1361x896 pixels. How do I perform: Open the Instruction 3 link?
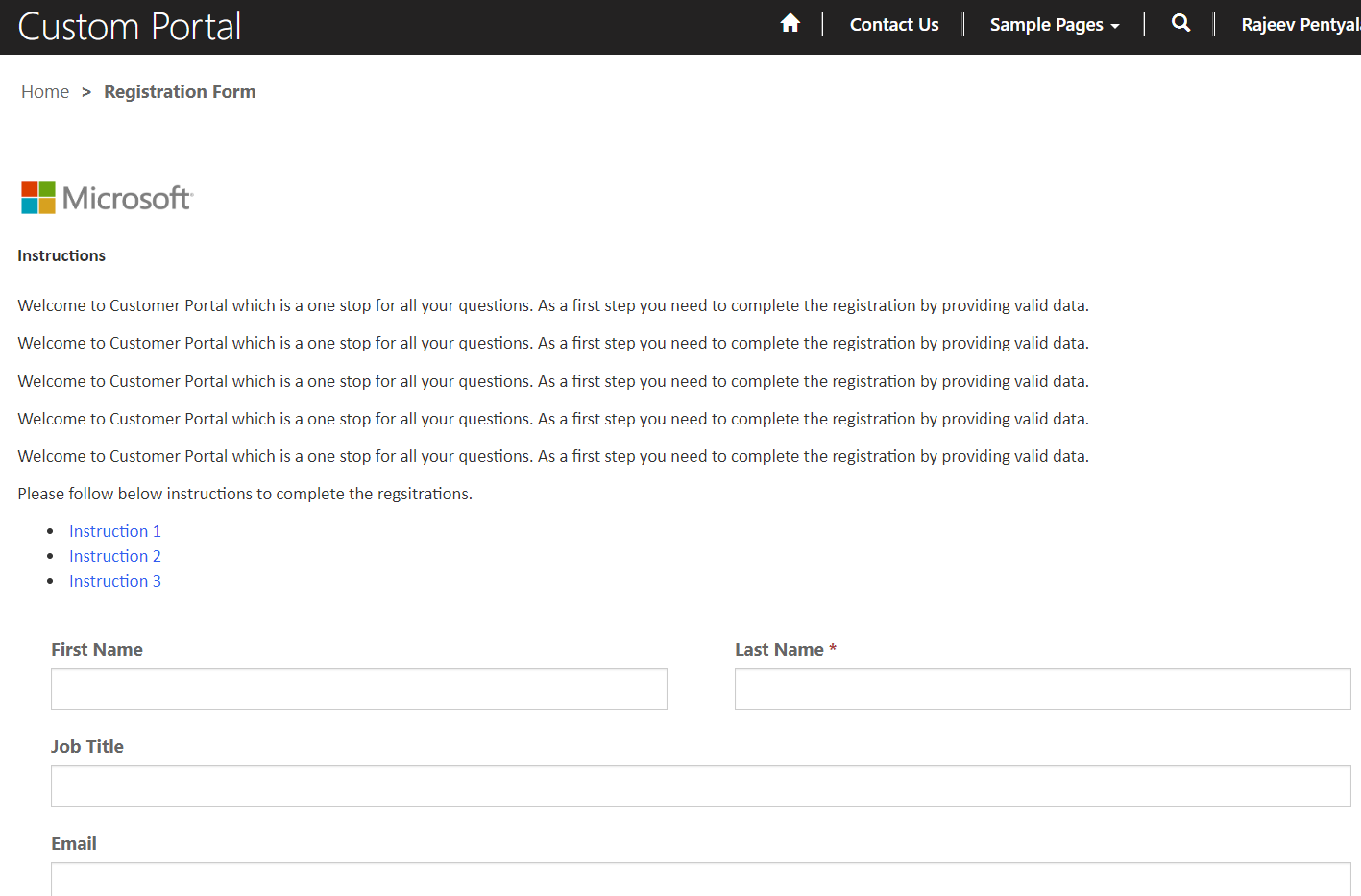[x=114, y=580]
